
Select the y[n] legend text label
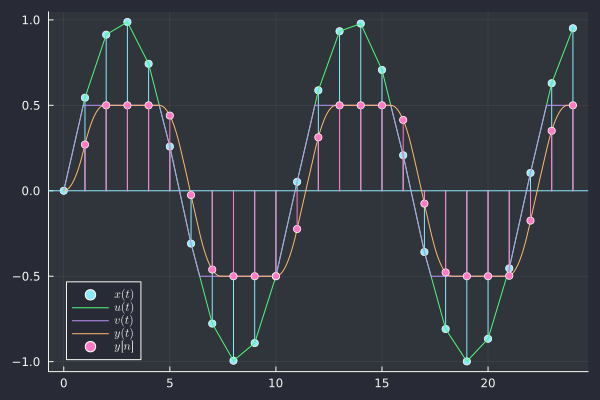124,346
